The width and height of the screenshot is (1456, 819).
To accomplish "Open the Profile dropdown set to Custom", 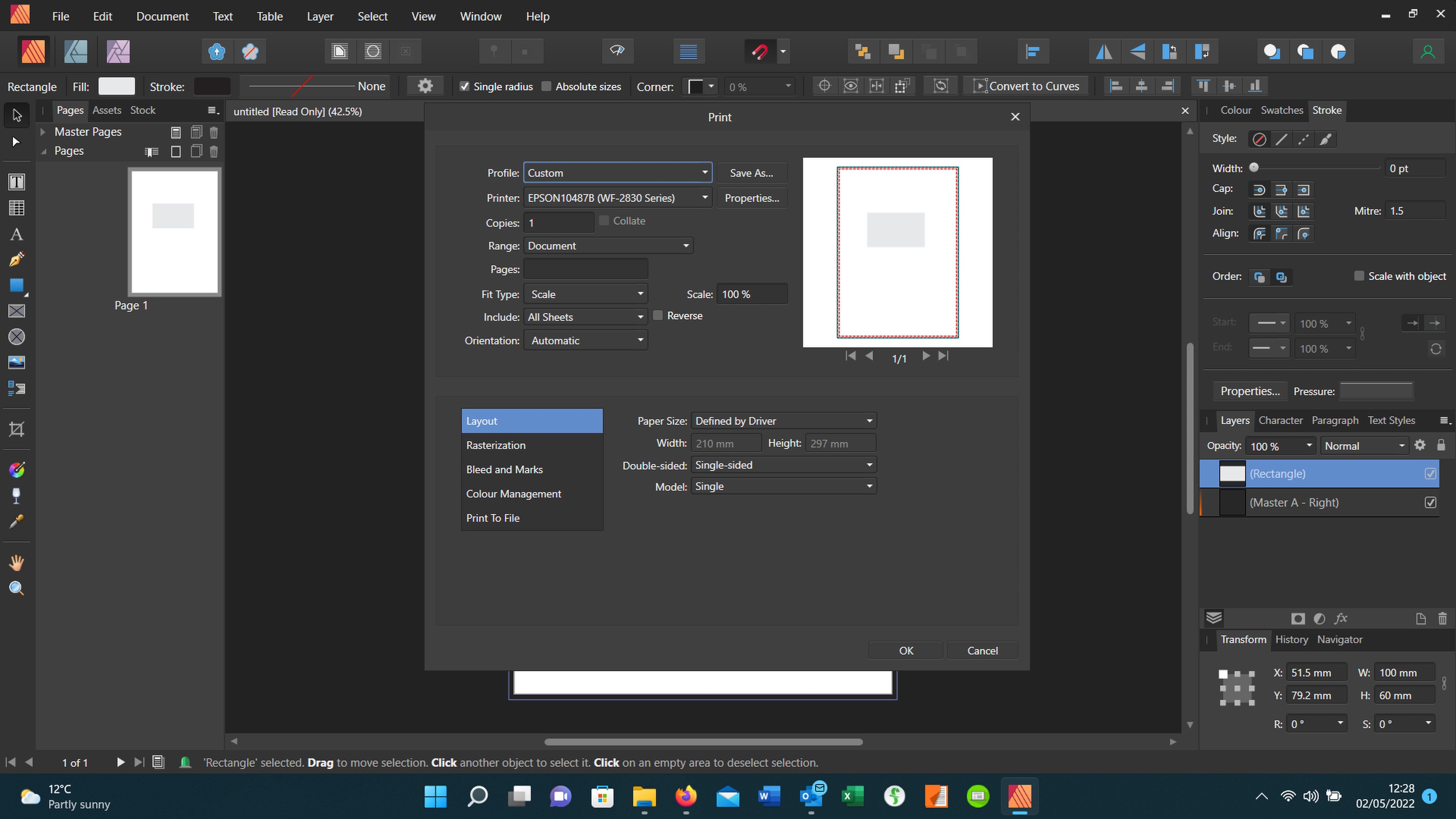I will pos(617,173).
